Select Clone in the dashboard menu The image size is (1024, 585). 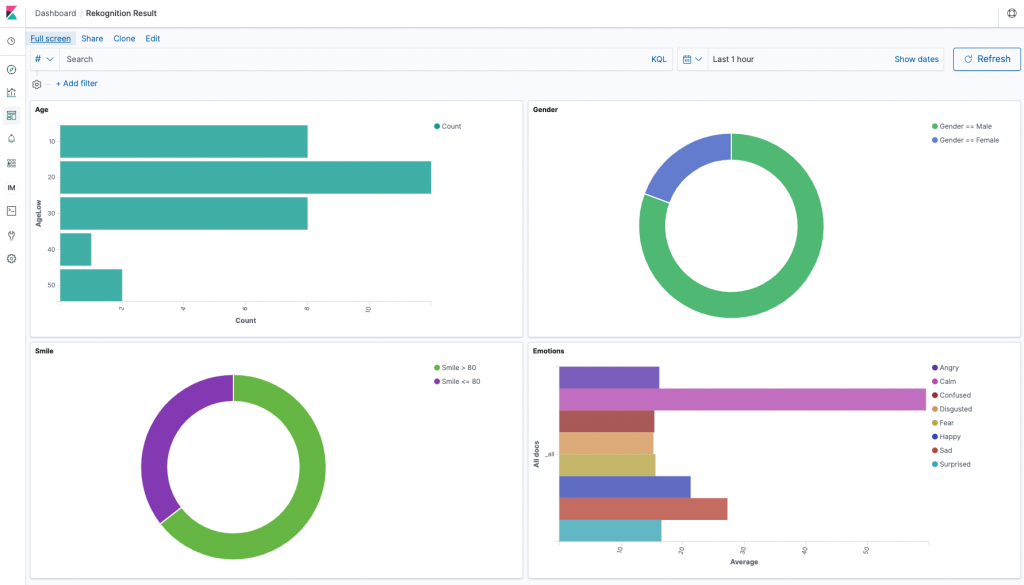pos(124,38)
